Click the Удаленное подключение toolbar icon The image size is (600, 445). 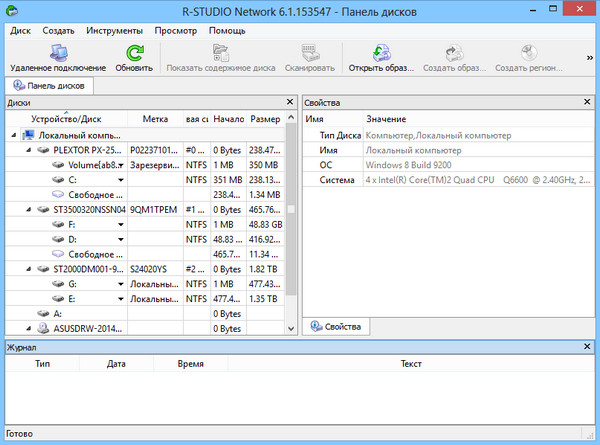[x=57, y=53]
